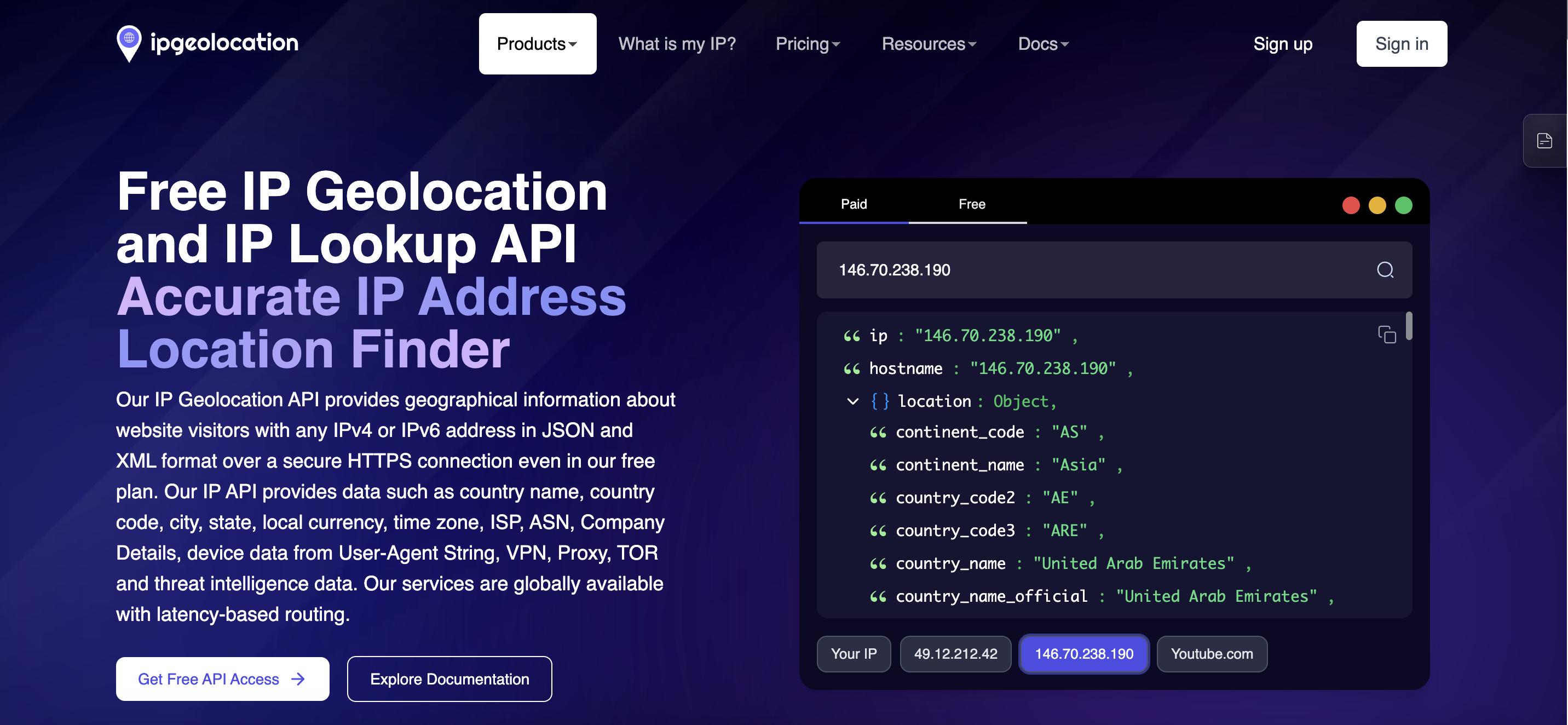Open the floating document icon at right edge
This screenshot has width=1568, height=725.
click(1544, 141)
